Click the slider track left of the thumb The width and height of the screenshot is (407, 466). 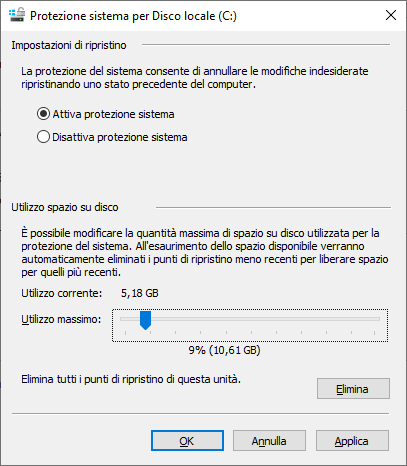(x=130, y=319)
